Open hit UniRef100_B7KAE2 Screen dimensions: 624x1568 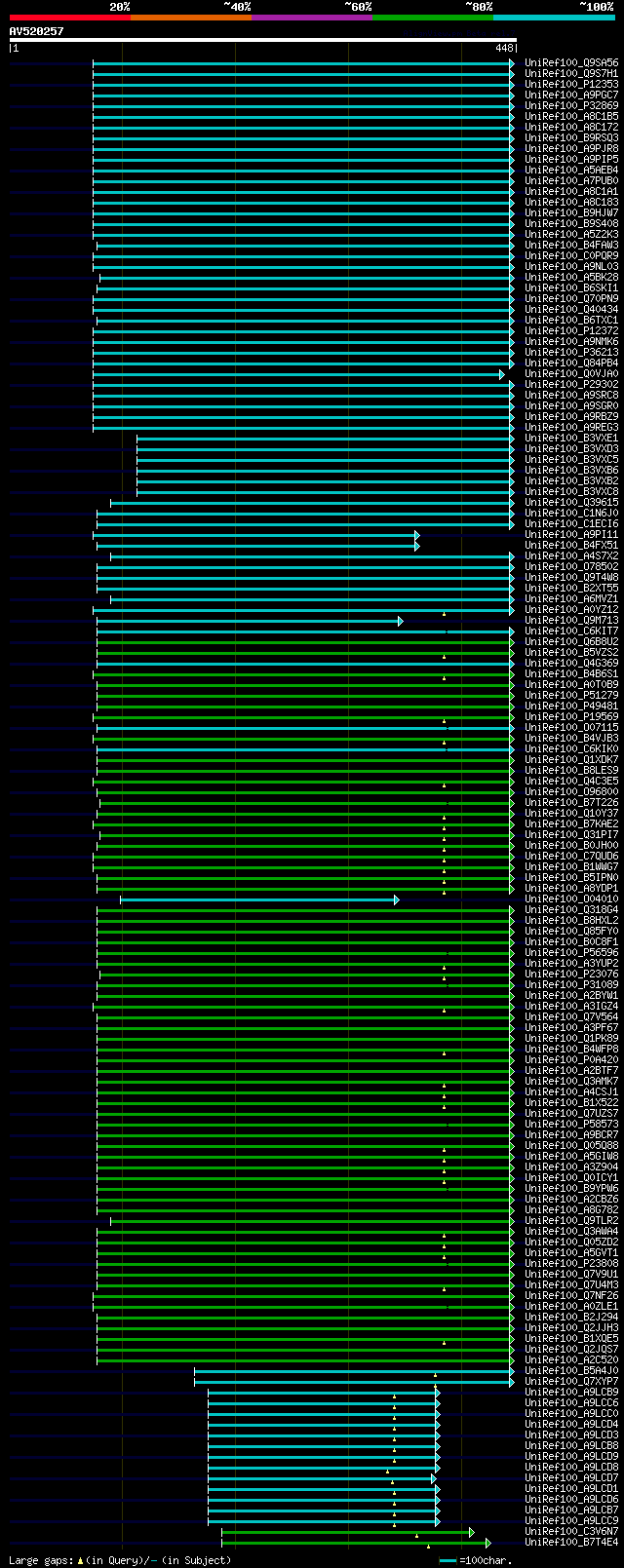coord(571,823)
